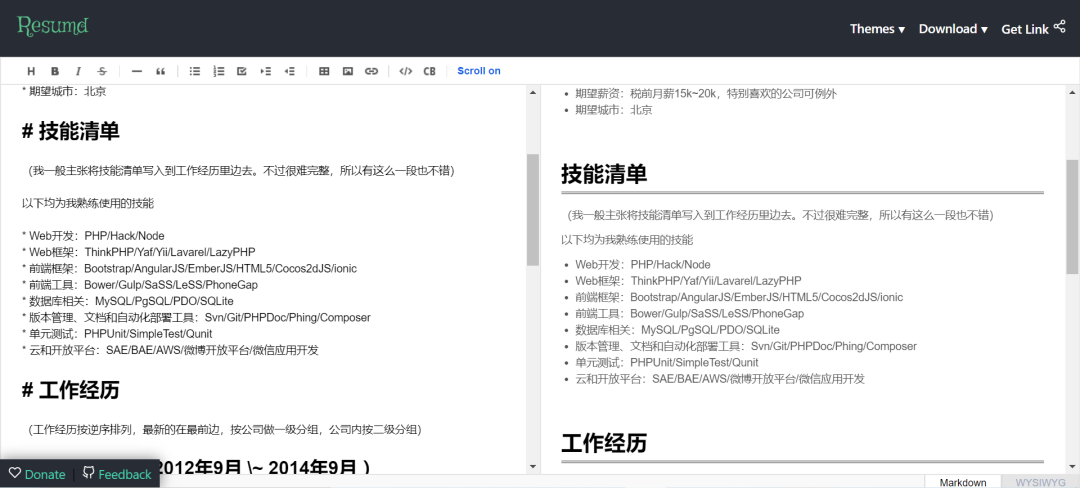The height and width of the screenshot is (488, 1080).
Task: Click preview text '以下均为我熟练使用的技能'
Action: coord(627,240)
